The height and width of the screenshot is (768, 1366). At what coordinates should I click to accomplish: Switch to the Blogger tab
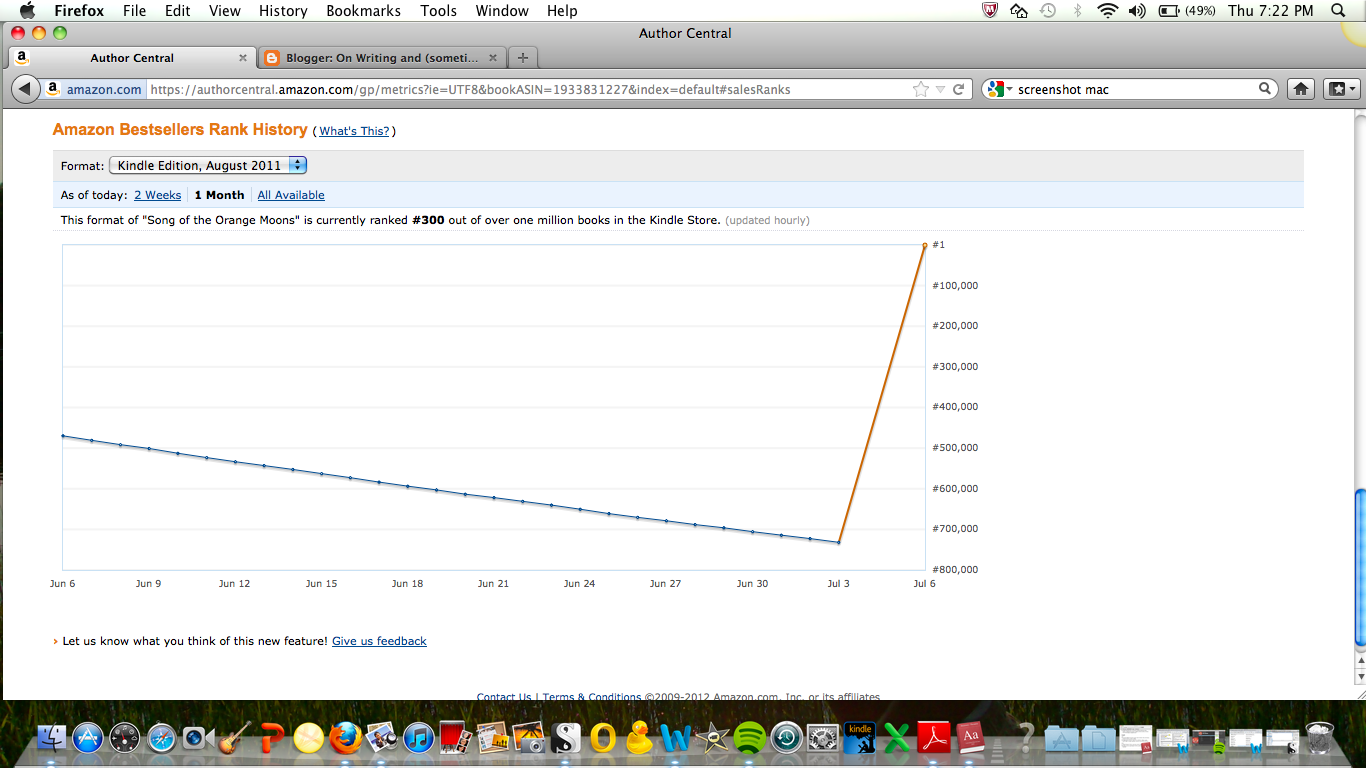click(x=383, y=58)
